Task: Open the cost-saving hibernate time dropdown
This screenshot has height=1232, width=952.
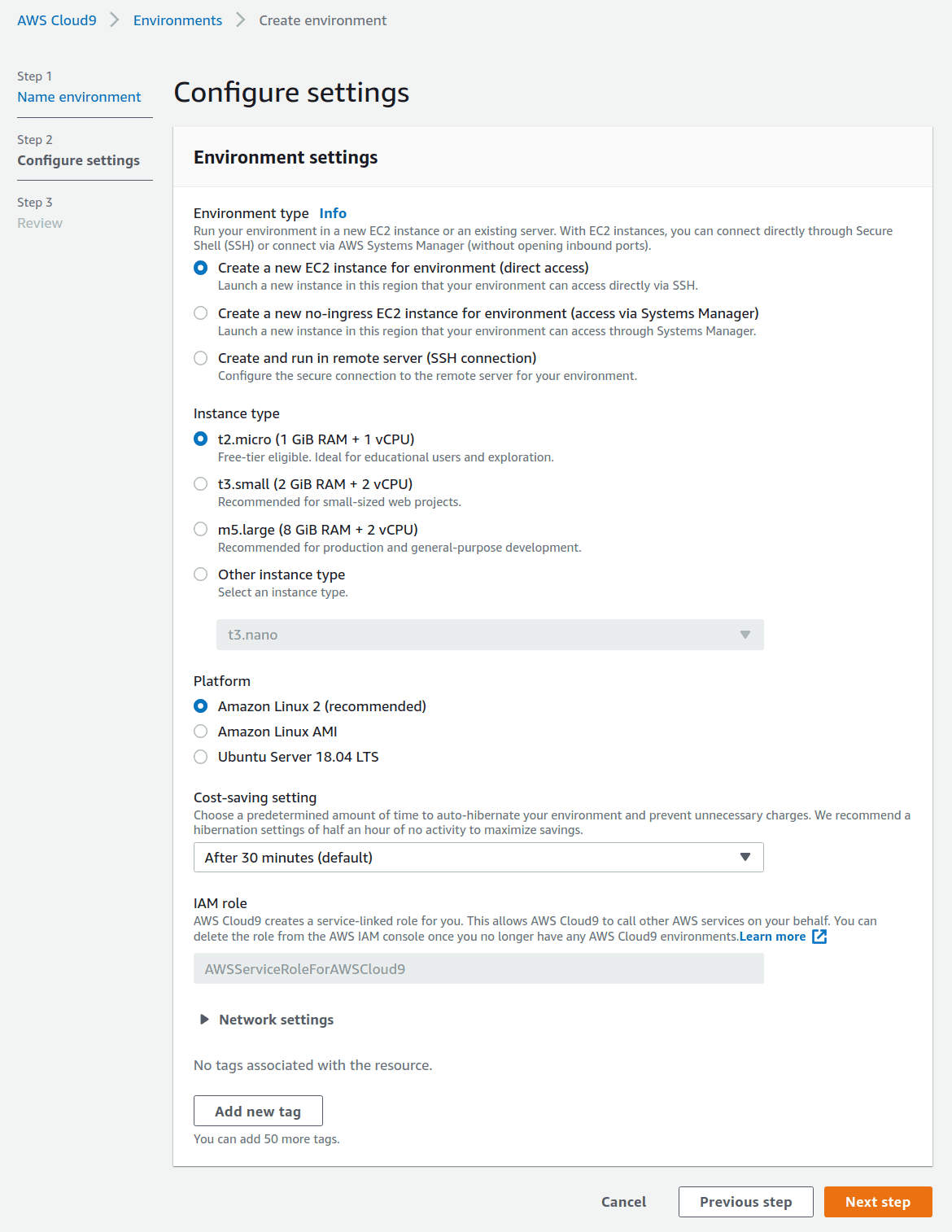Action: (x=478, y=858)
